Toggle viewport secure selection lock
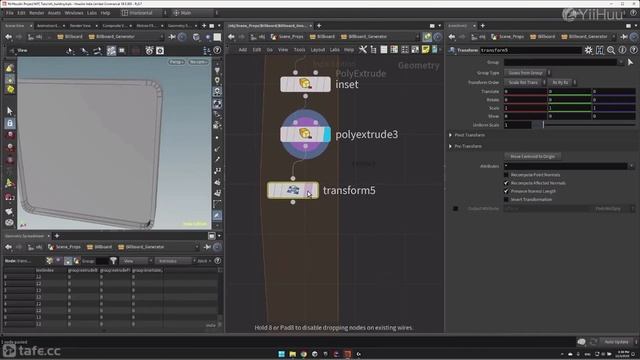The width and height of the screenshot is (640, 360). coord(10,123)
